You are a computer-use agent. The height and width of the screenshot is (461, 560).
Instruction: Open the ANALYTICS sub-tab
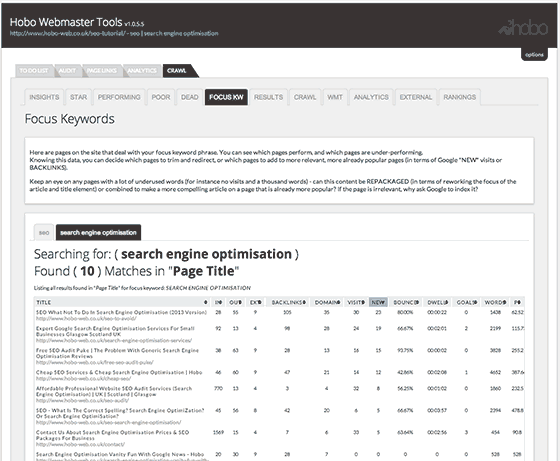pyautogui.click(x=371, y=97)
